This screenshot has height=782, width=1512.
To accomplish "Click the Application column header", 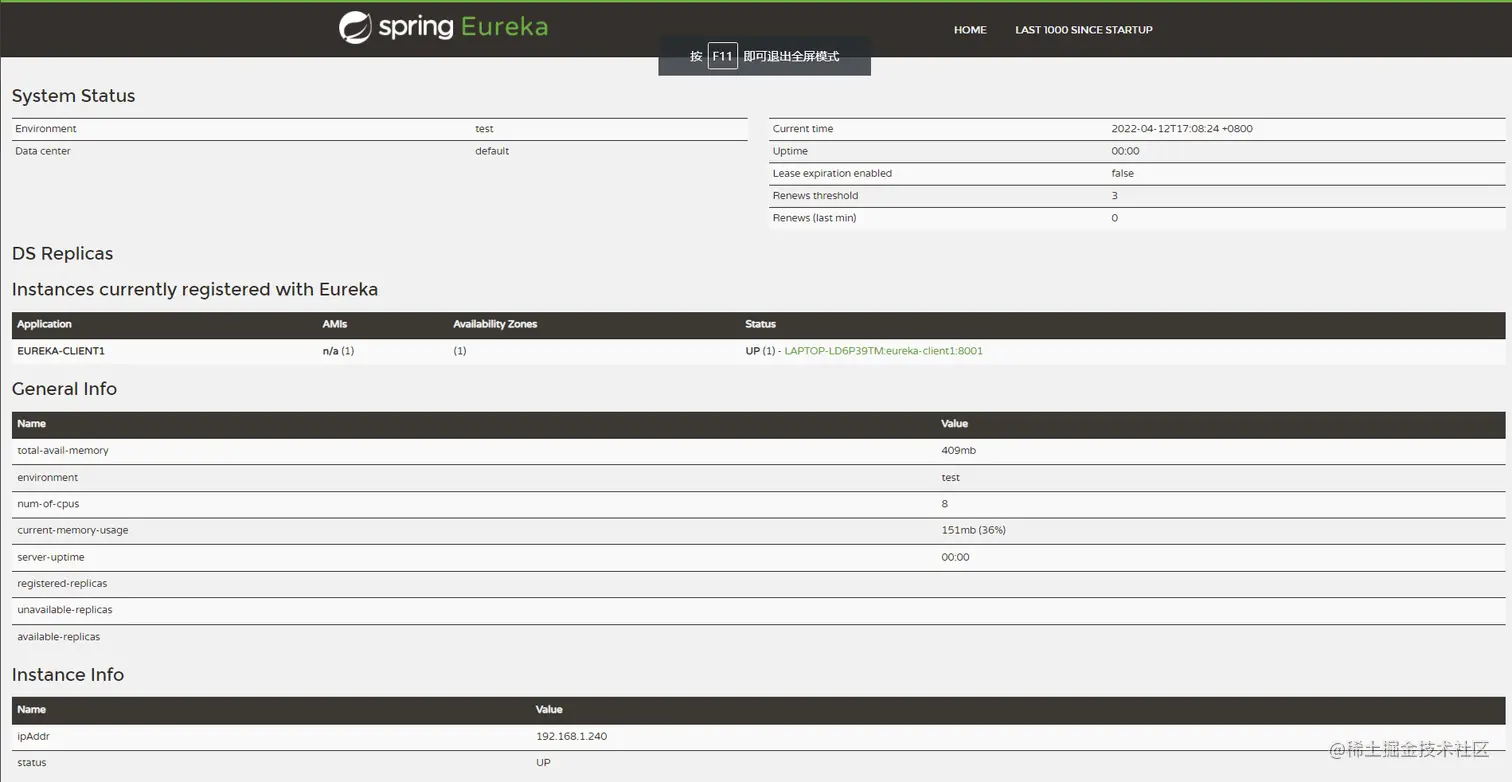I will [45, 324].
